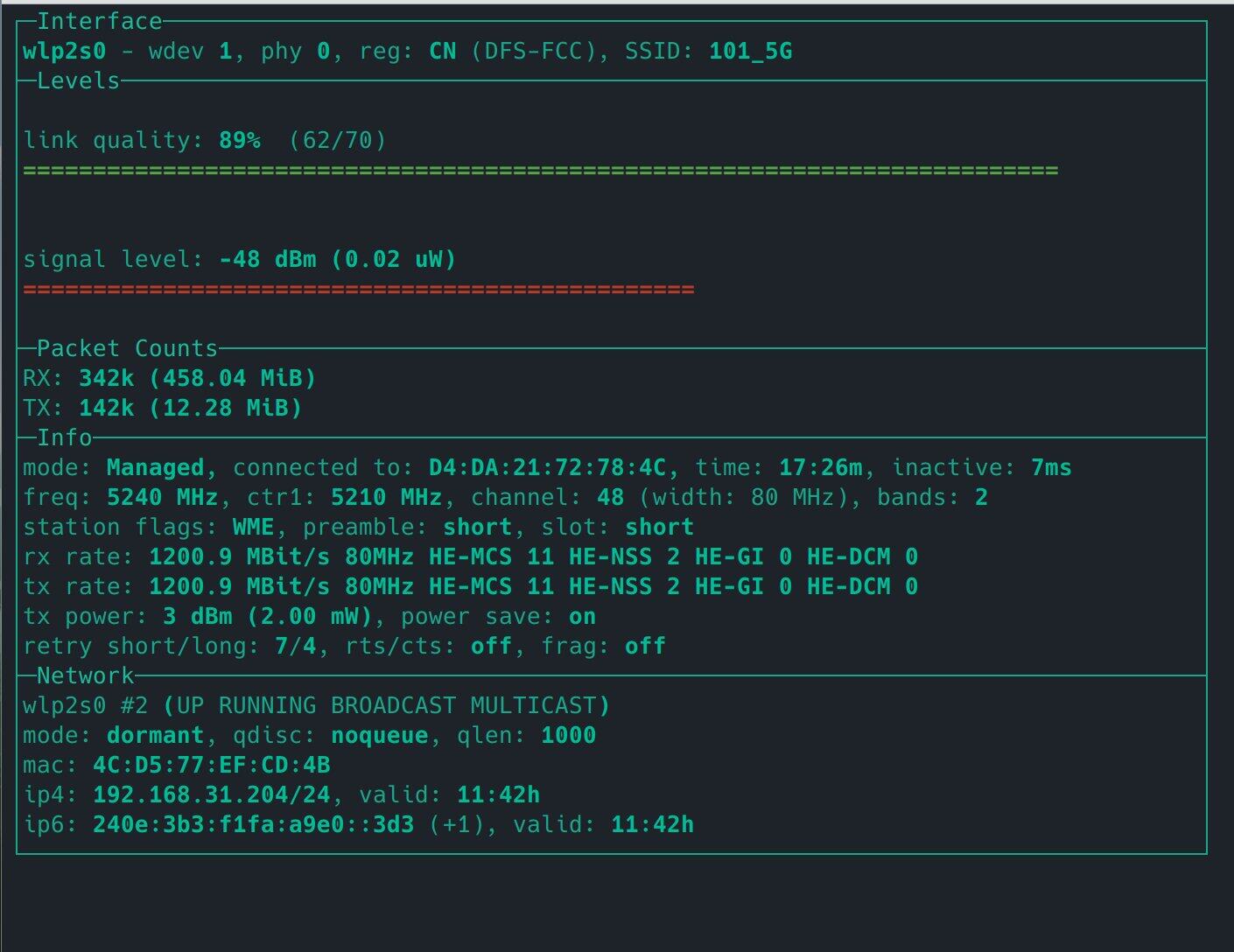Click the ctr1 value 5210 MHz
Screen dimensions: 1234x952
point(387,497)
